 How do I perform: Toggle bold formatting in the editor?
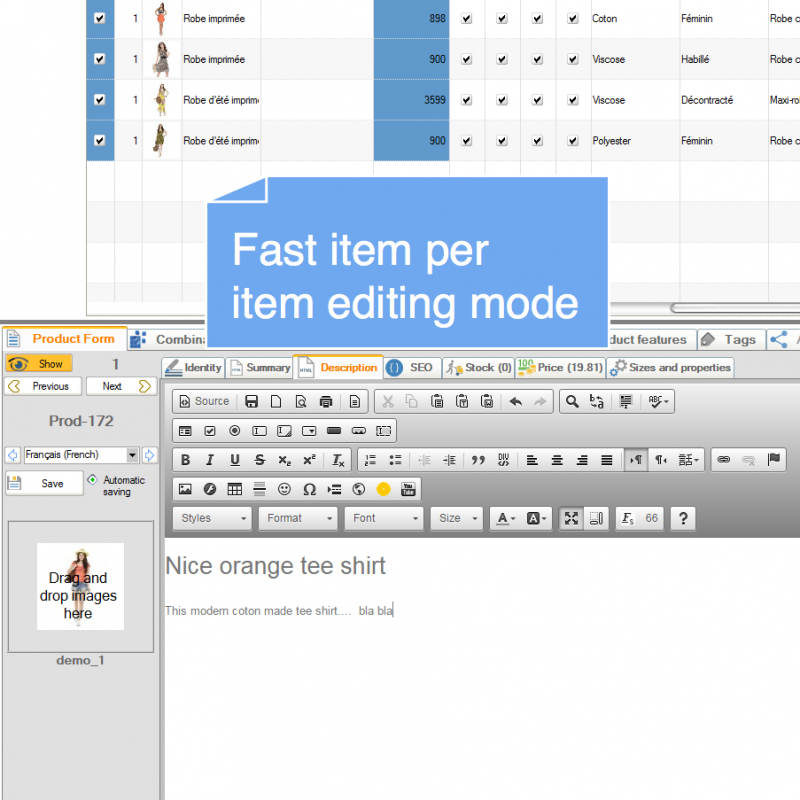185,460
